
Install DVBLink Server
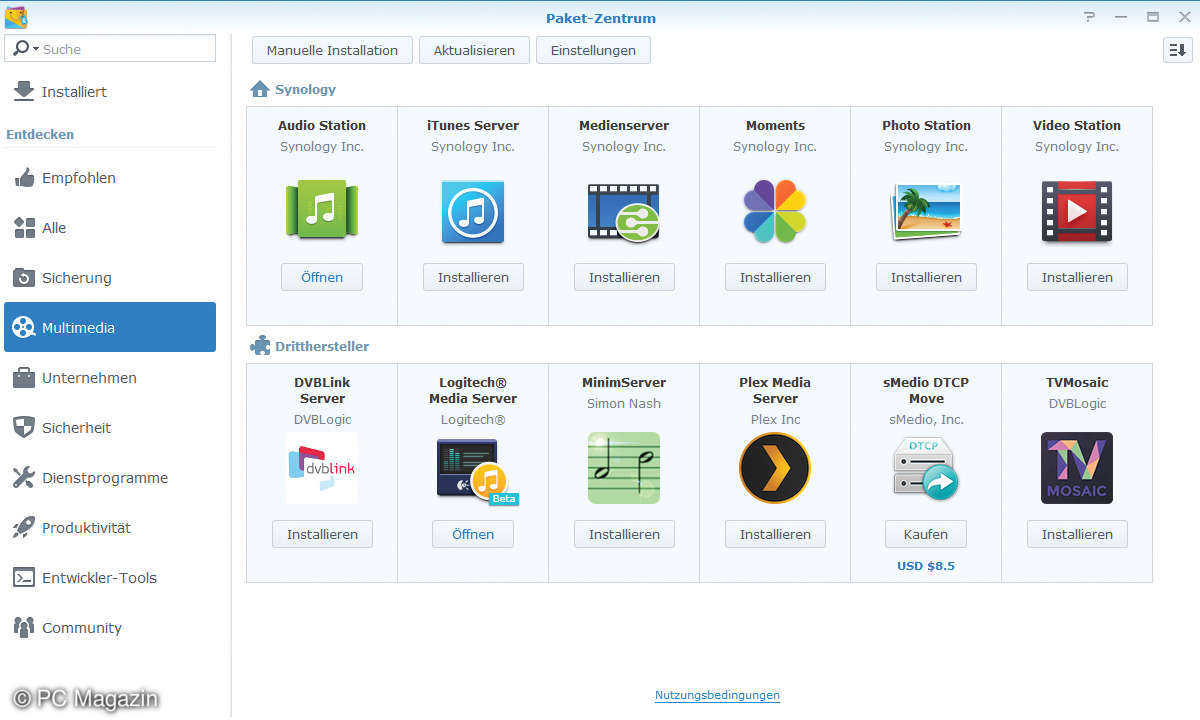click(322, 534)
